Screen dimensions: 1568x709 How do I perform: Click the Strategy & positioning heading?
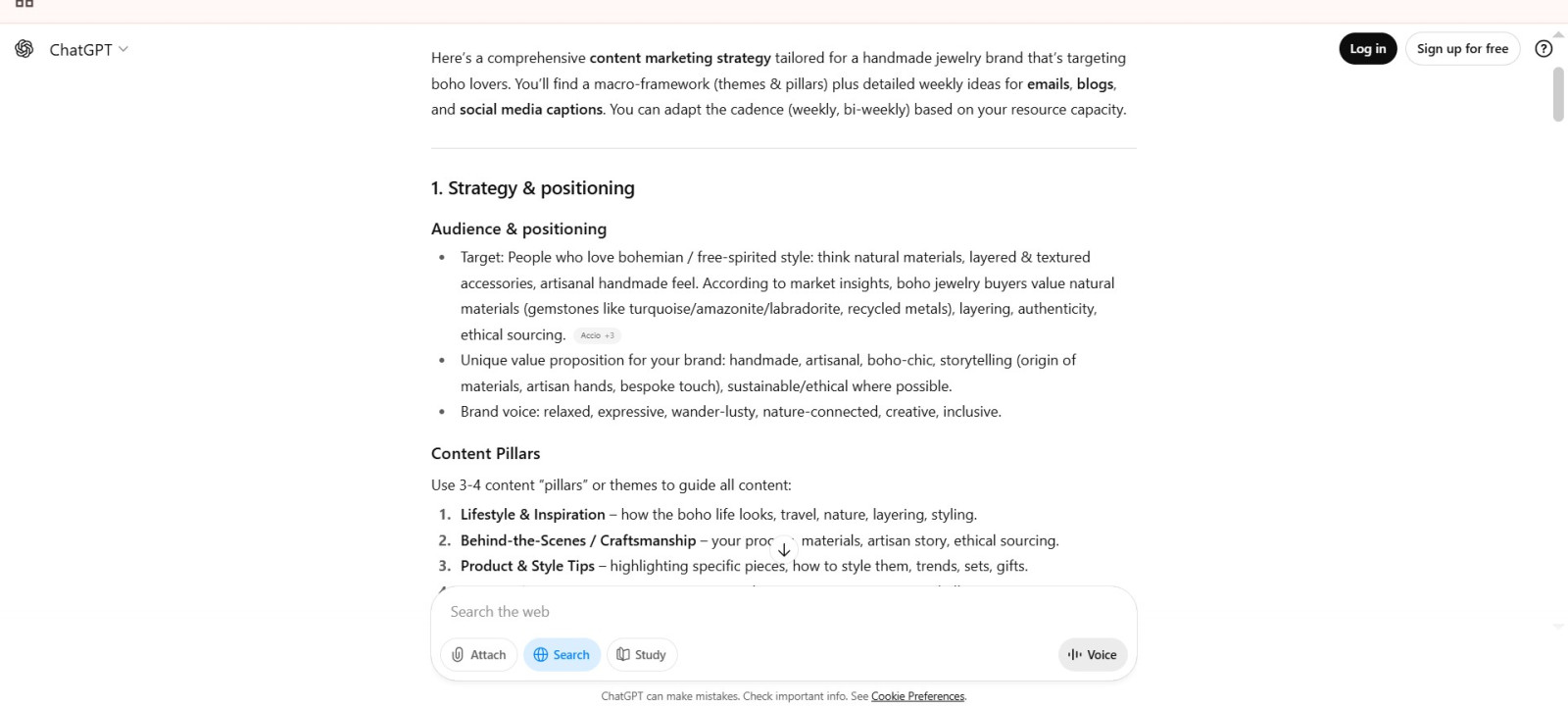coord(533,188)
